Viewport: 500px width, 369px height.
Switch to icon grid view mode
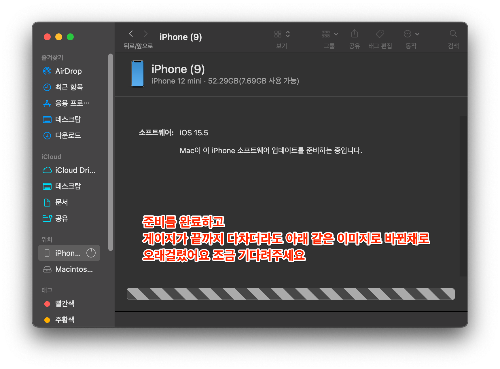pos(277,34)
